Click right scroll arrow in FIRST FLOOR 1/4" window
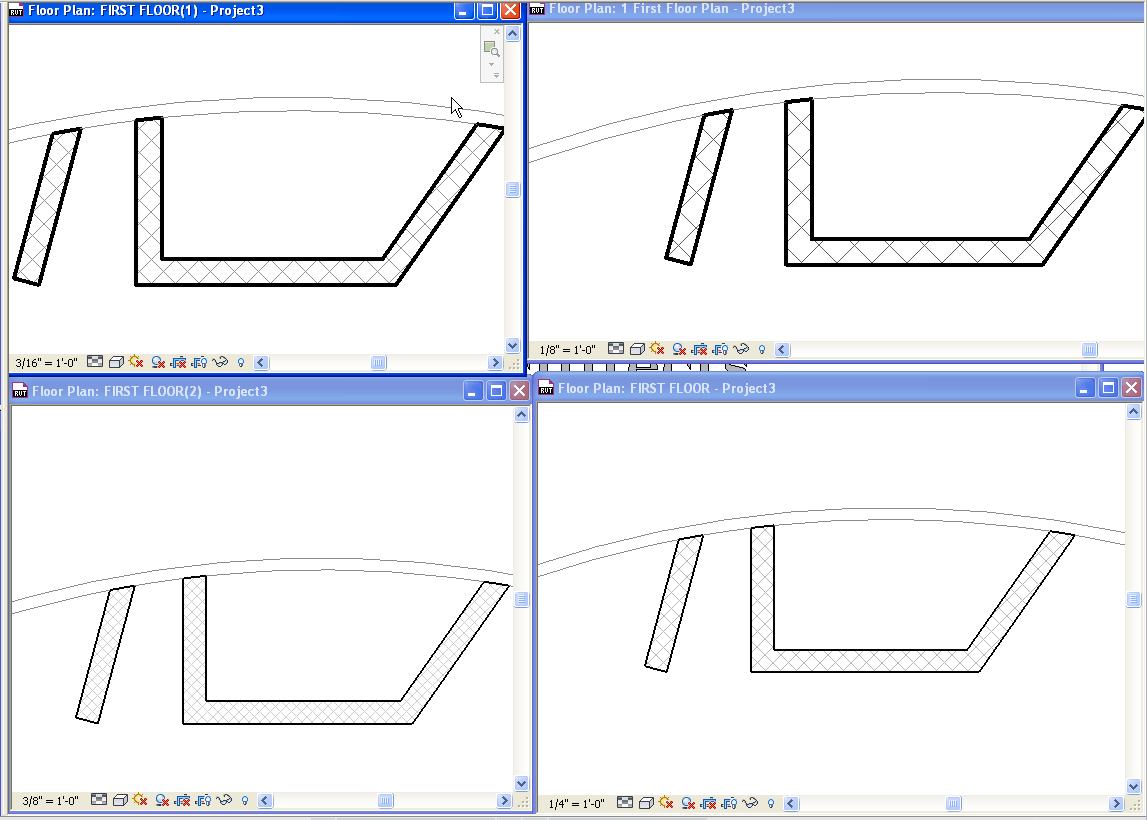Image resolution: width=1147 pixels, height=820 pixels. pyautogui.click(x=1116, y=804)
